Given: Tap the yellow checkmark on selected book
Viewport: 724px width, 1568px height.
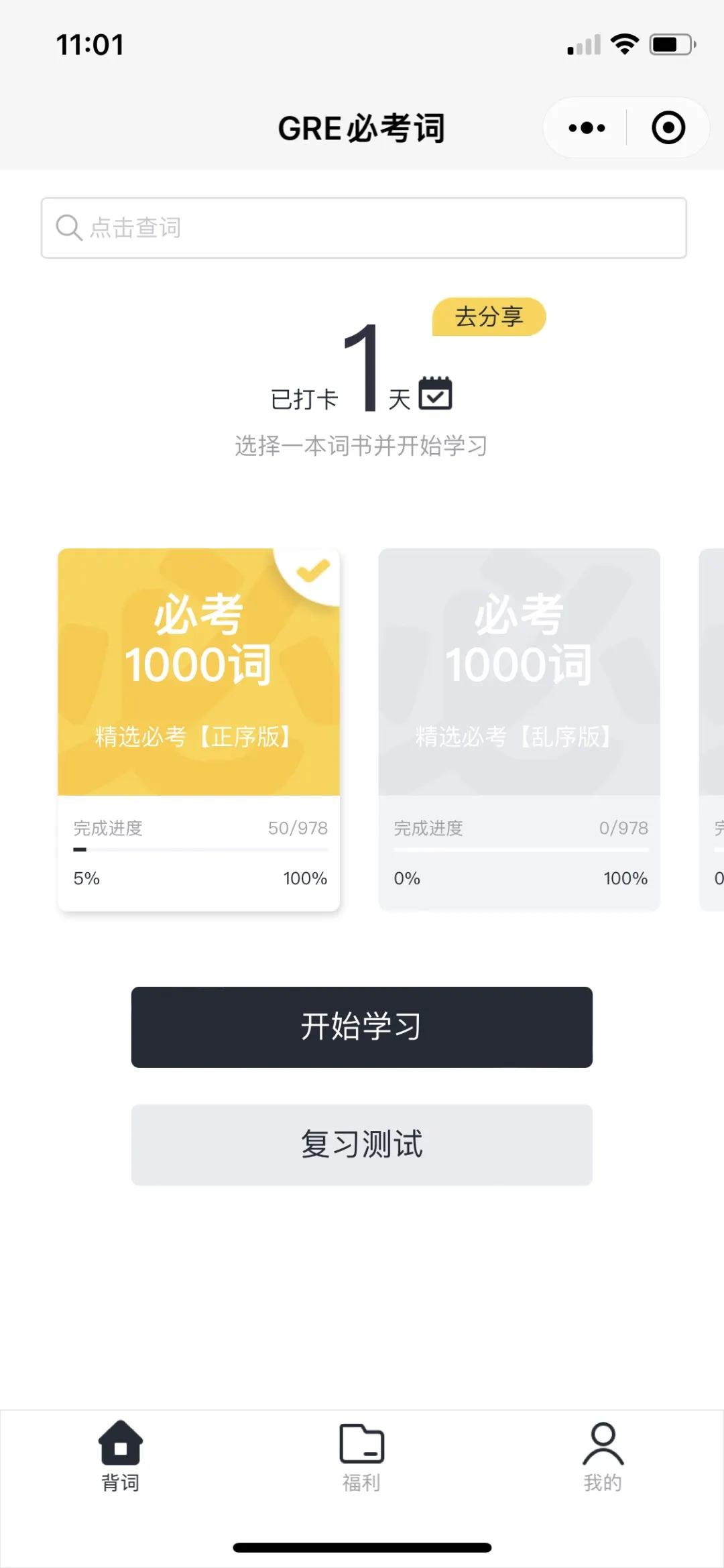Looking at the screenshot, I should point(313,570).
